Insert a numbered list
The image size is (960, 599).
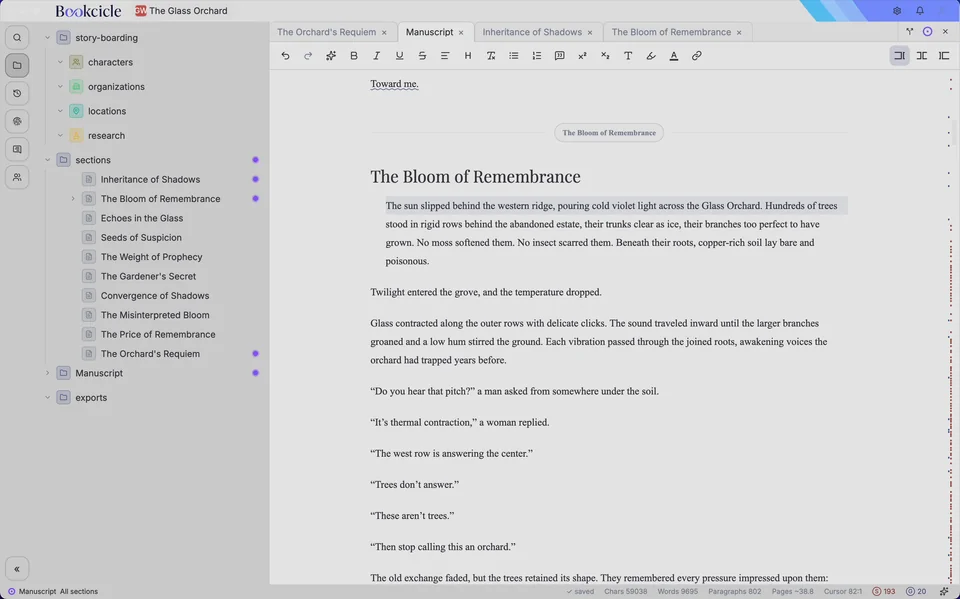click(x=536, y=56)
